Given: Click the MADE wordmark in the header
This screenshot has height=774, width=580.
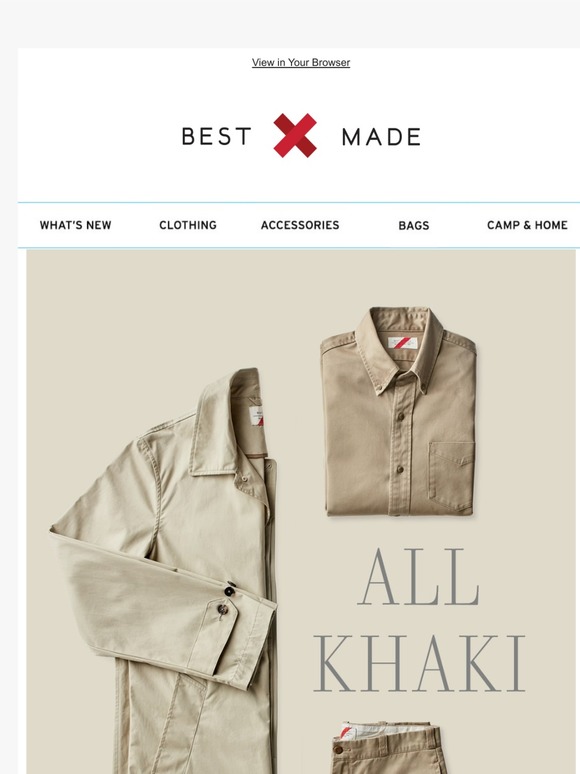Looking at the screenshot, I should (381, 137).
